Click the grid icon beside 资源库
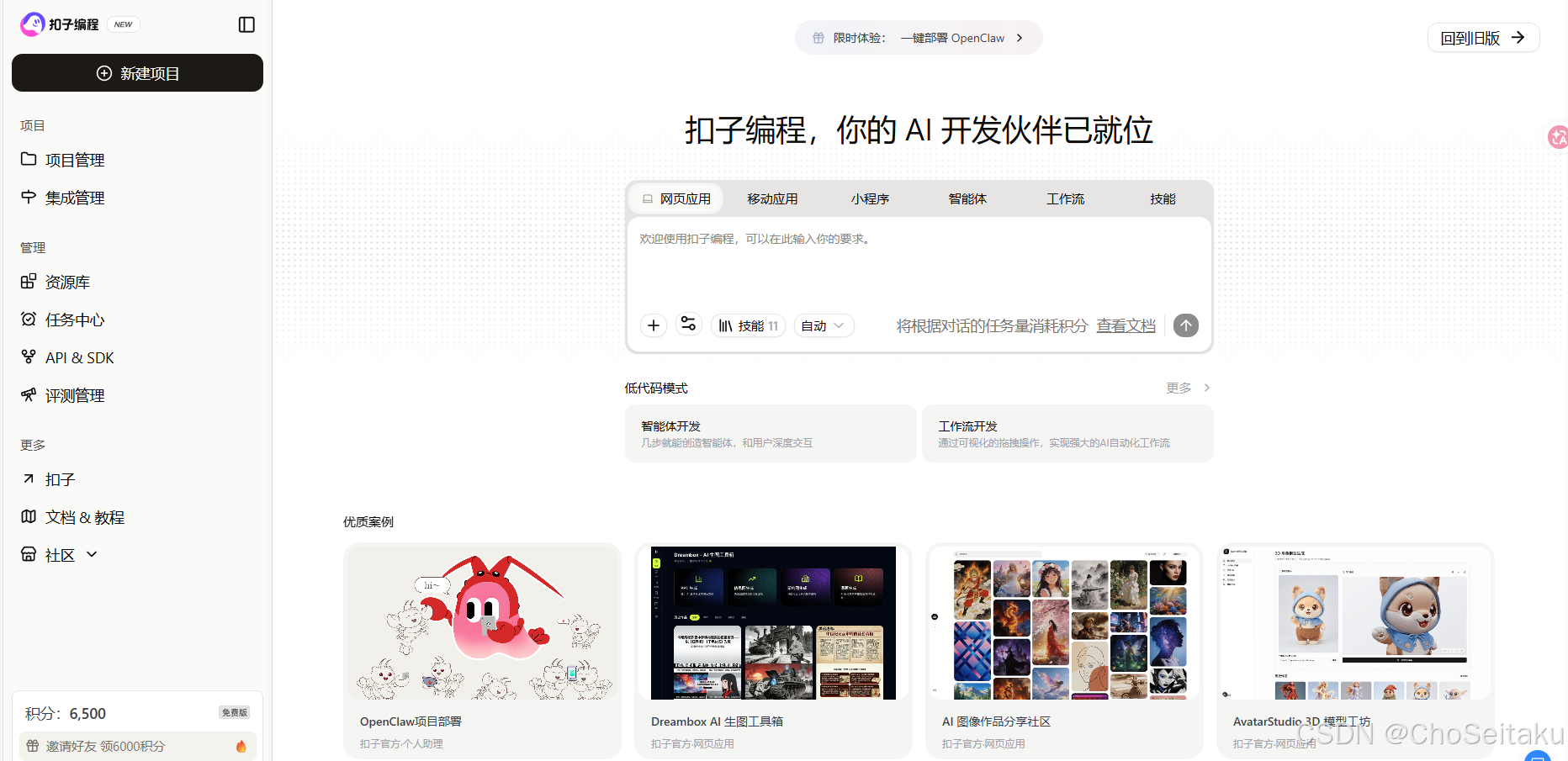This screenshot has height=761, width=1568. [29, 281]
